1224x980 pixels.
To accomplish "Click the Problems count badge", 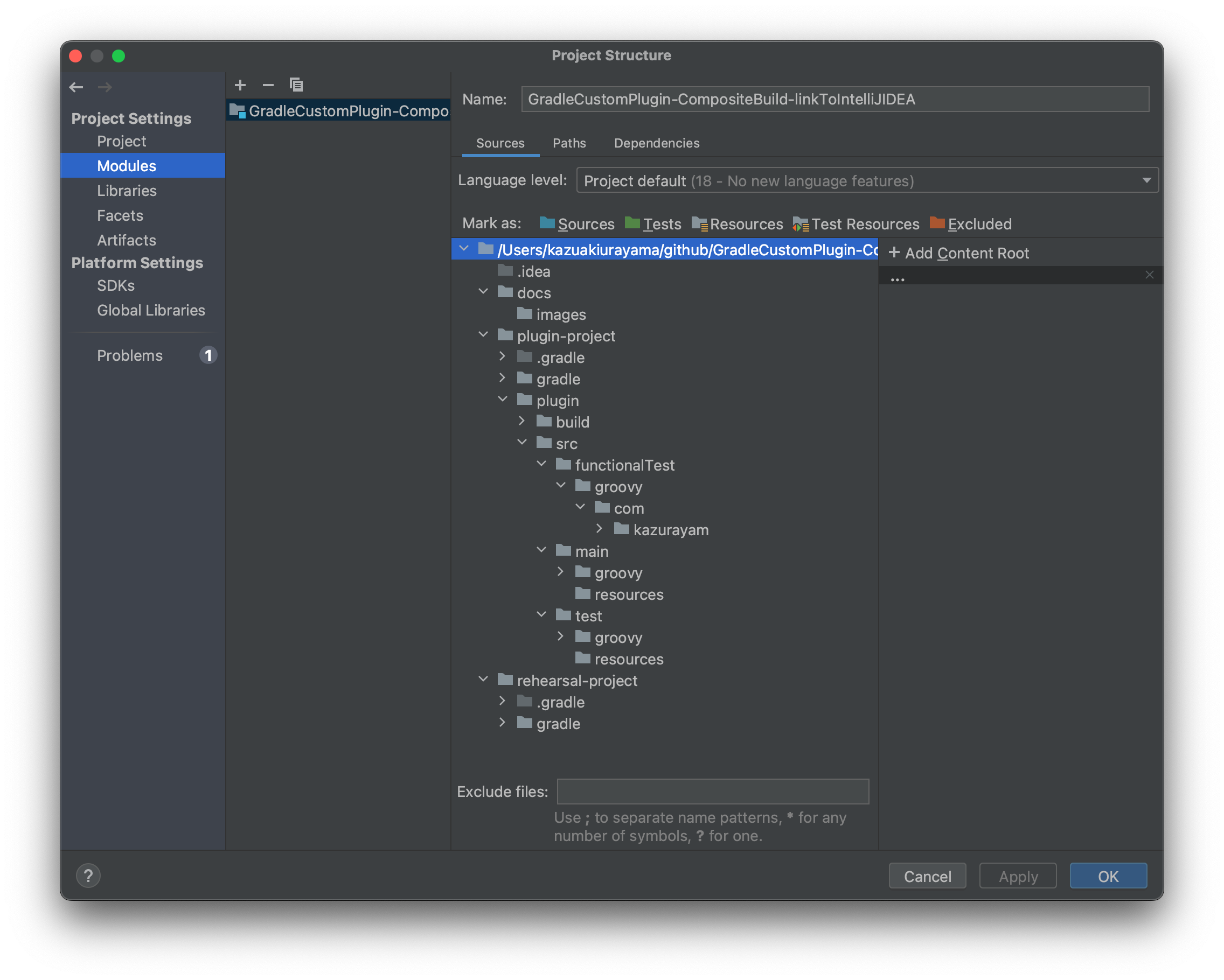I will (208, 355).
